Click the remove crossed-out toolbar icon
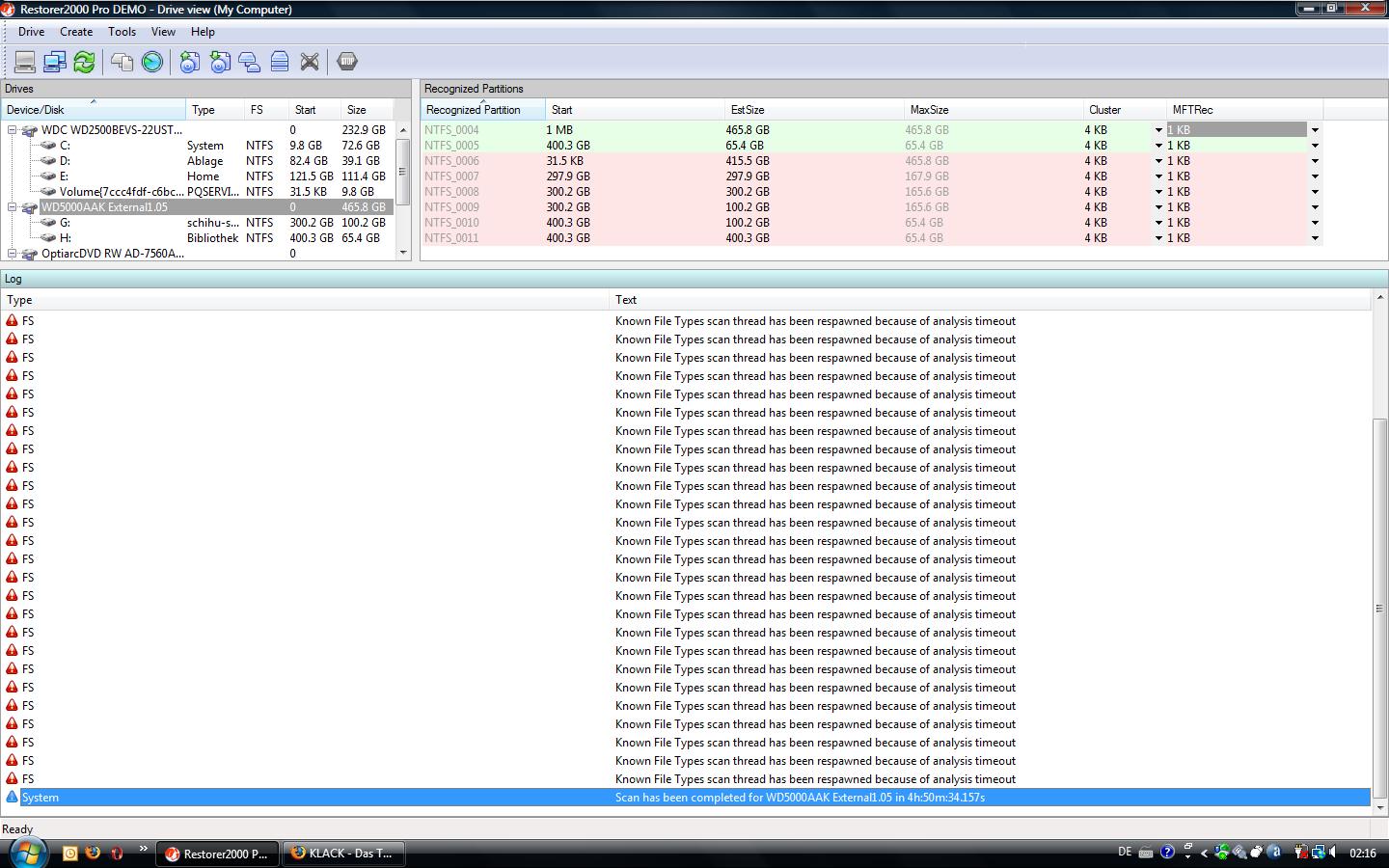 pos(310,62)
